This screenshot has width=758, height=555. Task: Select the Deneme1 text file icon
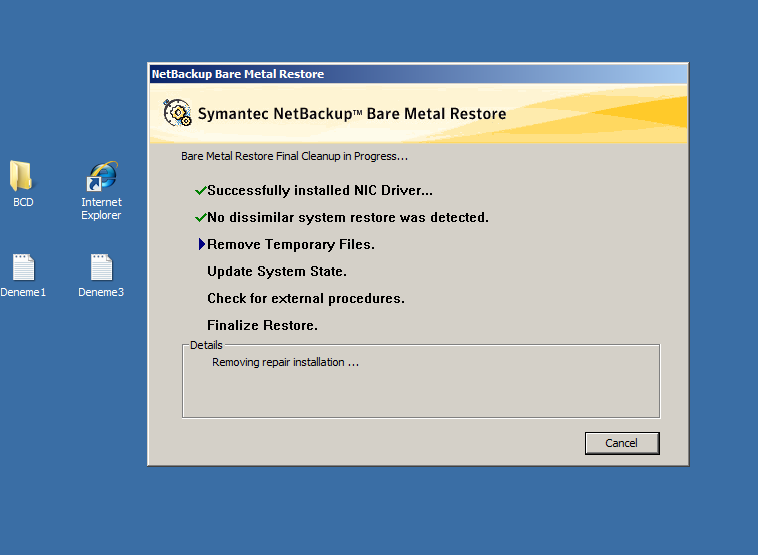(x=24, y=267)
